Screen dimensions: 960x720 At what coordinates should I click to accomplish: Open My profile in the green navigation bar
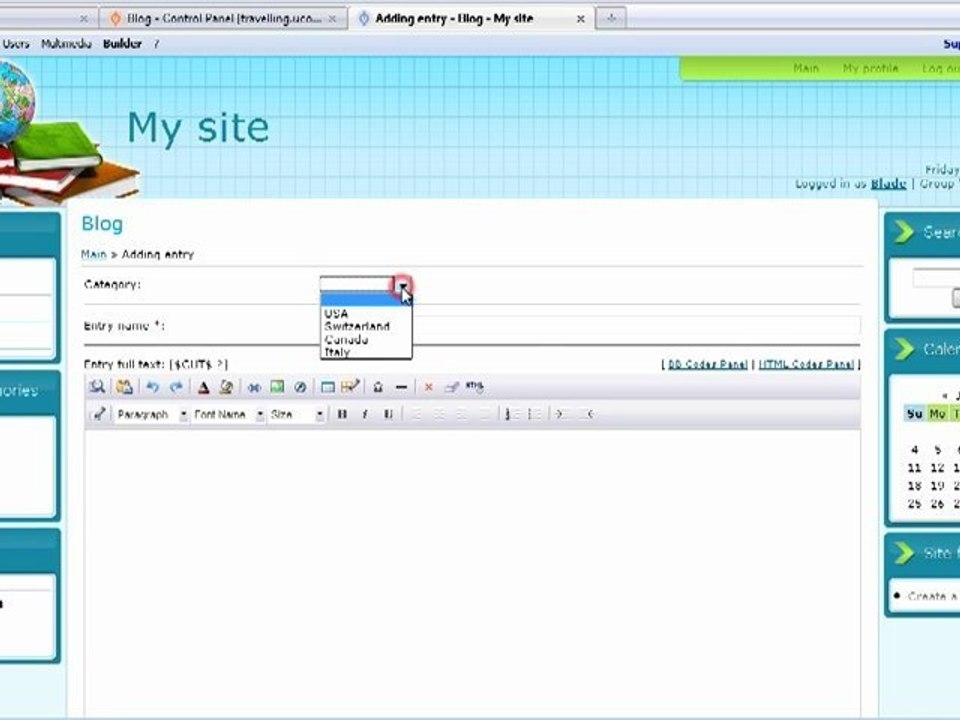(x=870, y=68)
